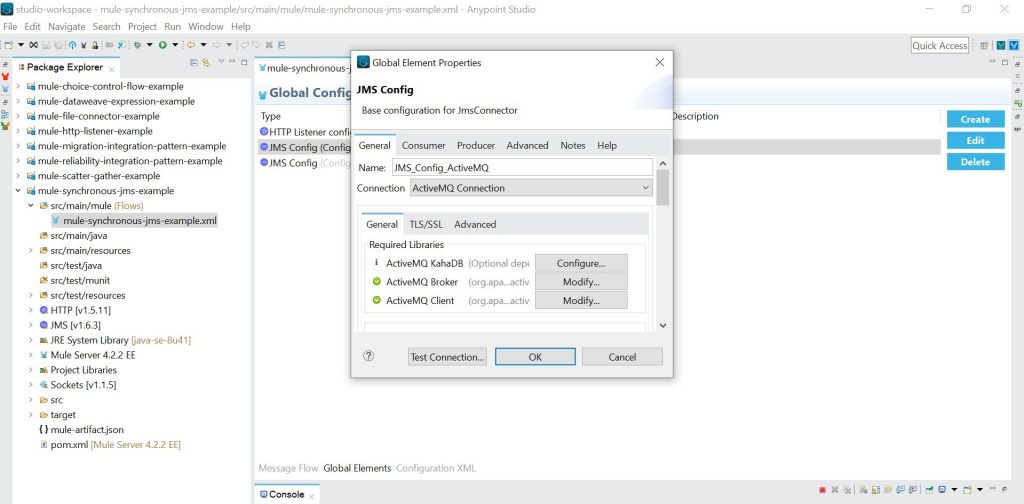Image resolution: width=1024 pixels, height=504 pixels.
Task: Click the help question mark icon
Action: (x=368, y=356)
